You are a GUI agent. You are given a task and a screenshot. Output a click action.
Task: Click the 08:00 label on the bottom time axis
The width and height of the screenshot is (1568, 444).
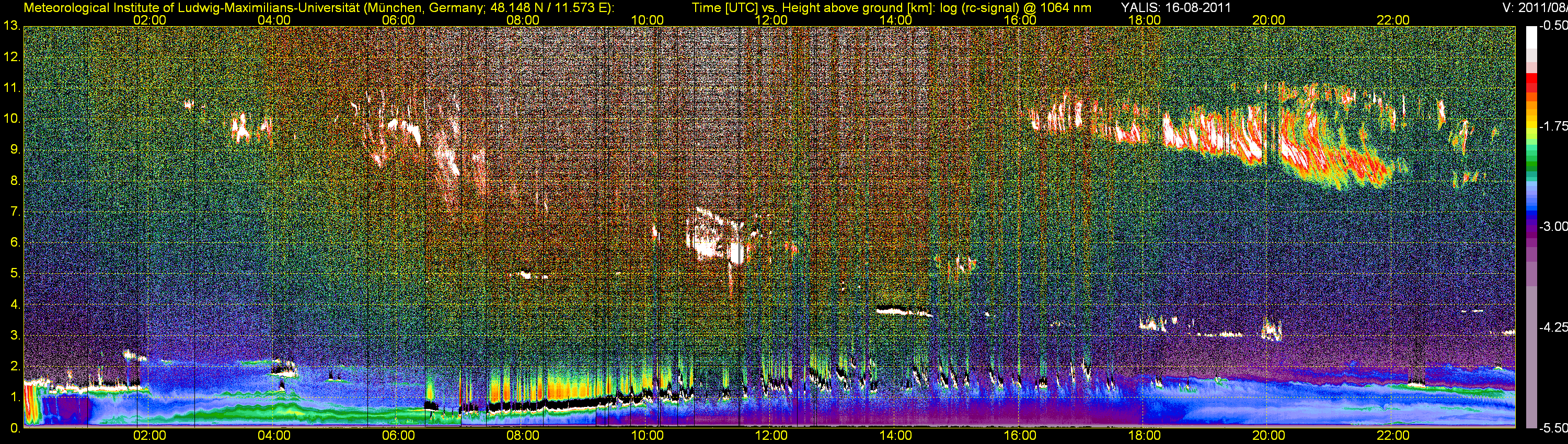click(x=523, y=436)
